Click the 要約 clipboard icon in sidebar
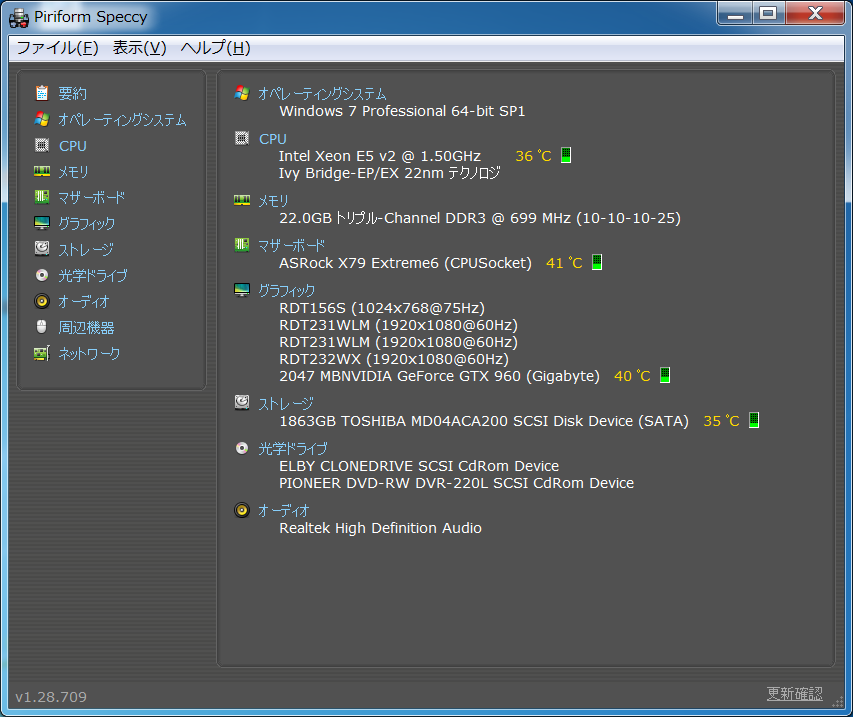Image resolution: width=853 pixels, height=717 pixels. (x=42, y=93)
